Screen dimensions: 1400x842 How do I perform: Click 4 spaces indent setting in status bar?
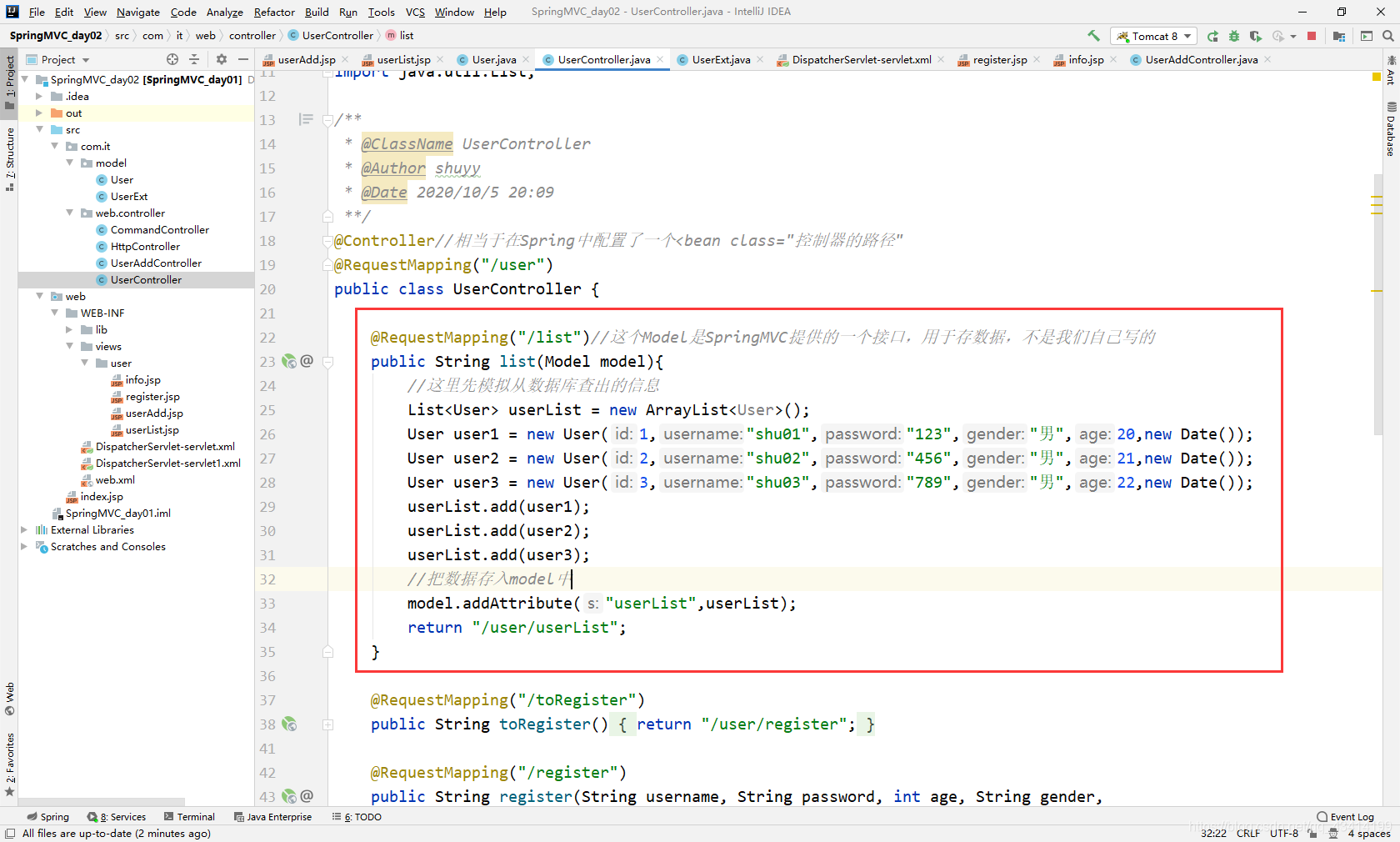click(x=1369, y=834)
